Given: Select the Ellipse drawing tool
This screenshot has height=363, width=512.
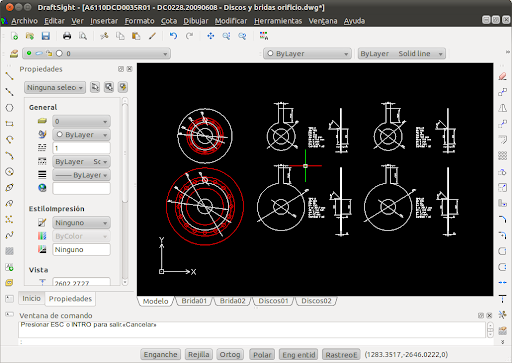Looking at the screenshot, I should click(9, 187).
